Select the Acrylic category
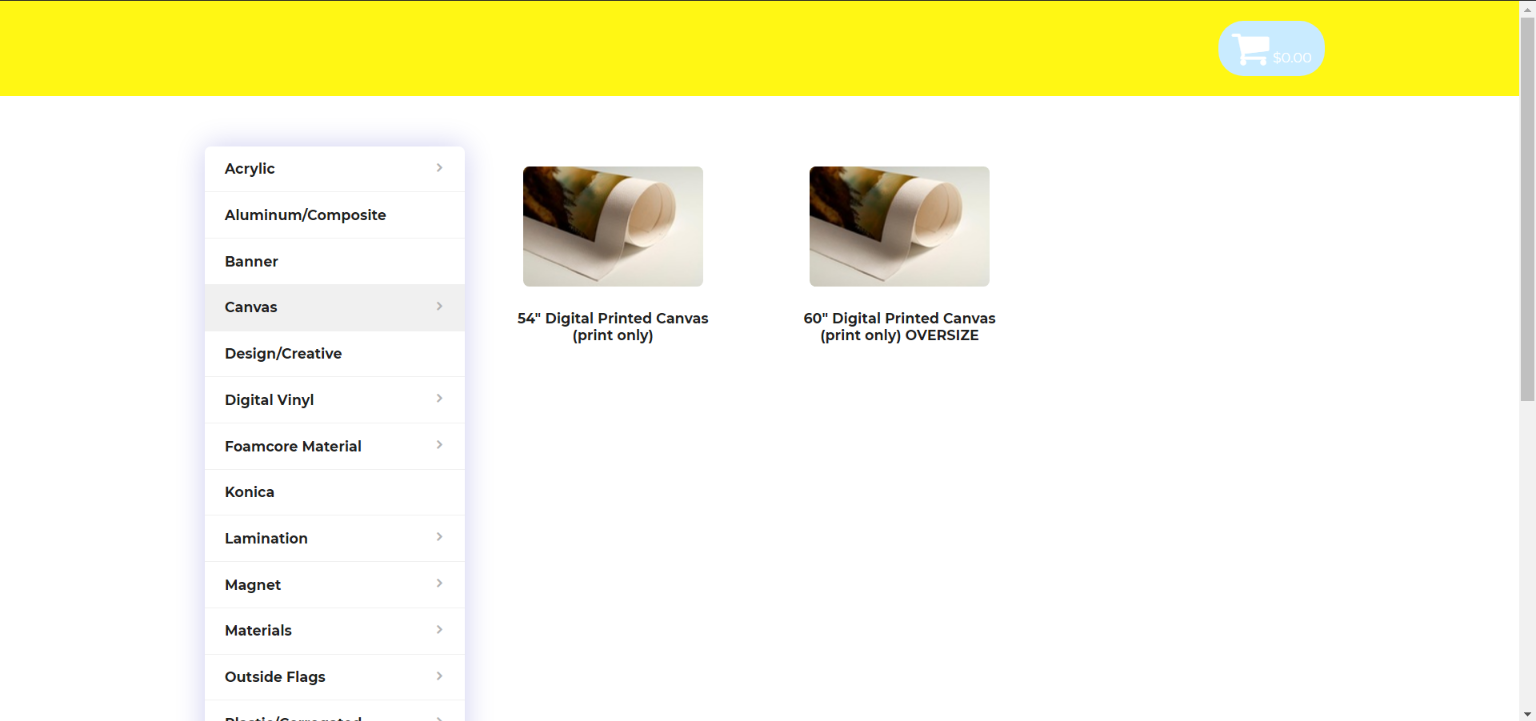This screenshot has height=721, width=1536. pyautogui.click(x=335, y=169)
